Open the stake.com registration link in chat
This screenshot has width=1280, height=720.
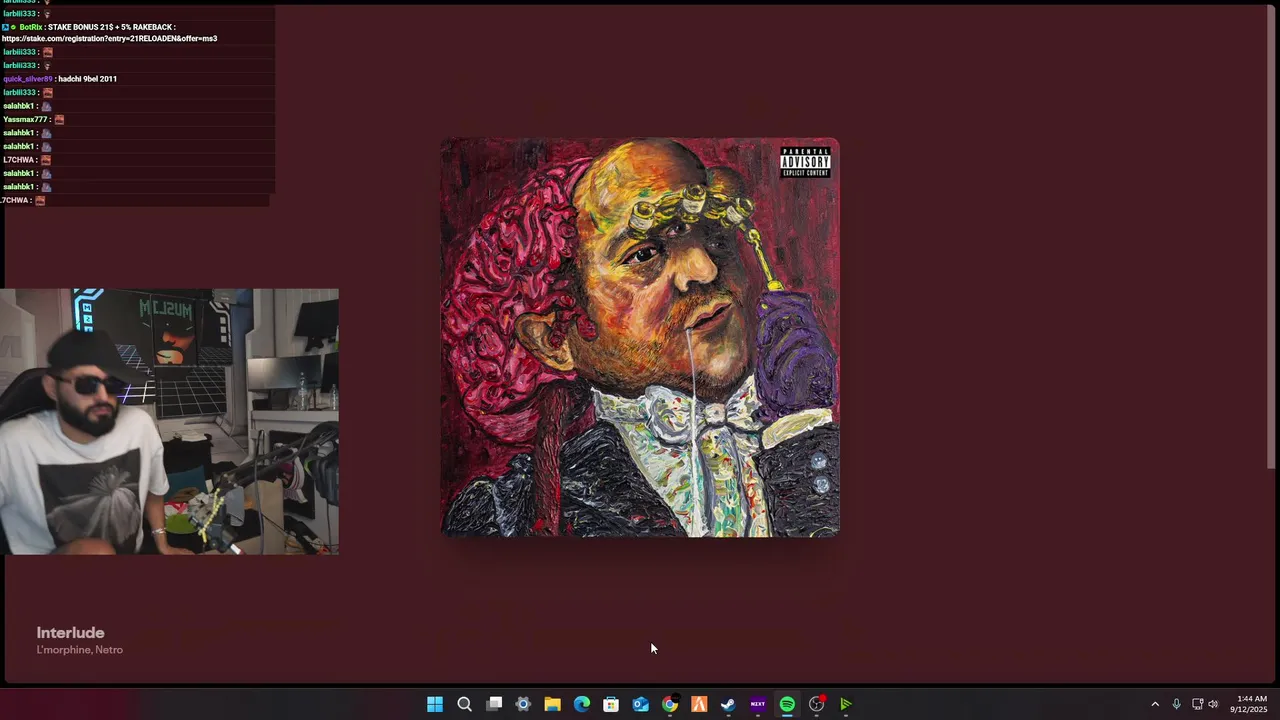tap(110, 39)
